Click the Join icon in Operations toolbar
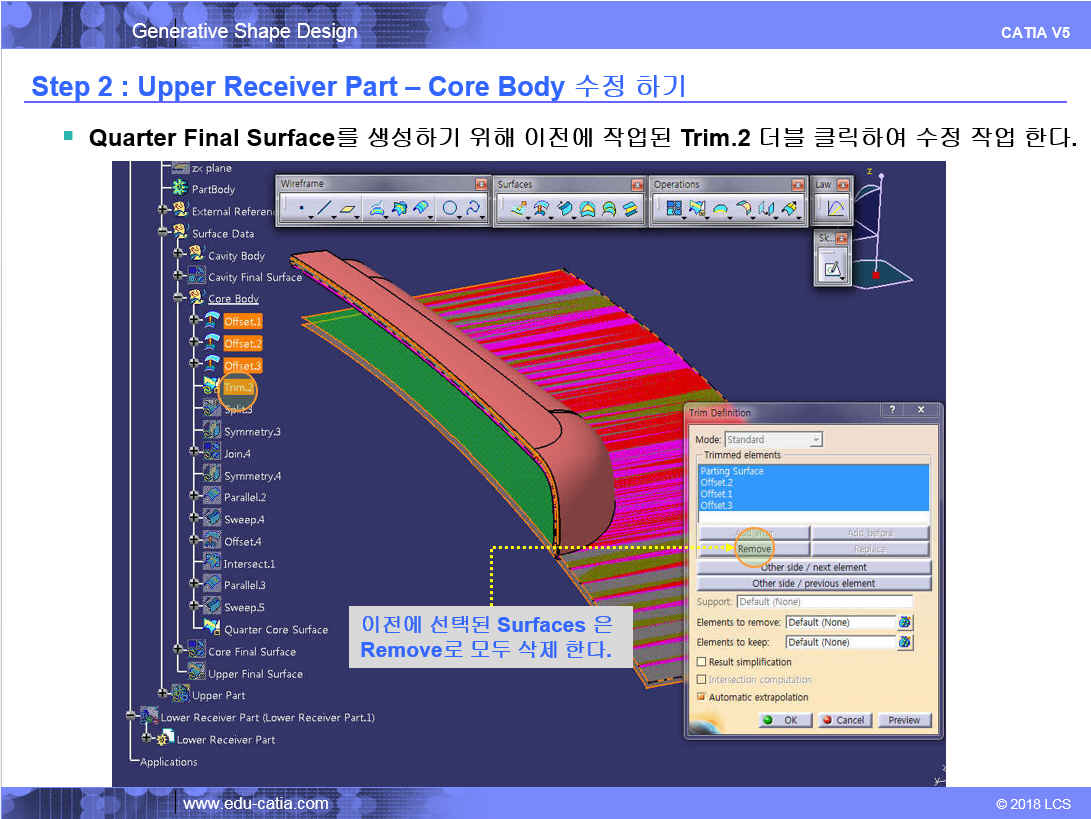The width and height of the screenshot is (1091, 819). click(x=673, y=210)
